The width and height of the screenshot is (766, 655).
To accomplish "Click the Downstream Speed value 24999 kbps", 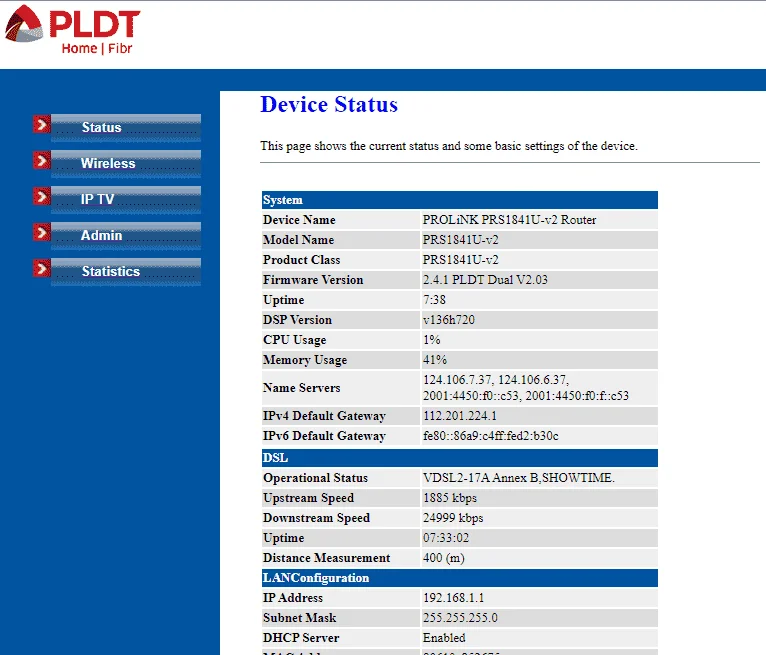I will (x=453, y=518).
